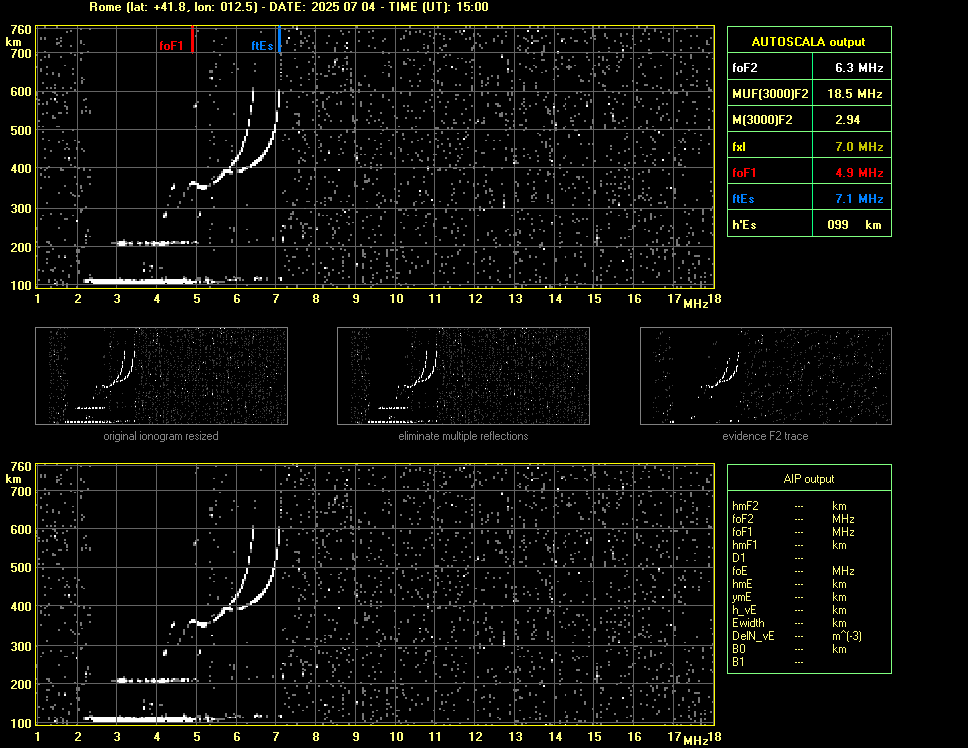968x748 pixels.
Task: Click the 'fxI' label in AUTOSCALA table
Action: [739, 147]
